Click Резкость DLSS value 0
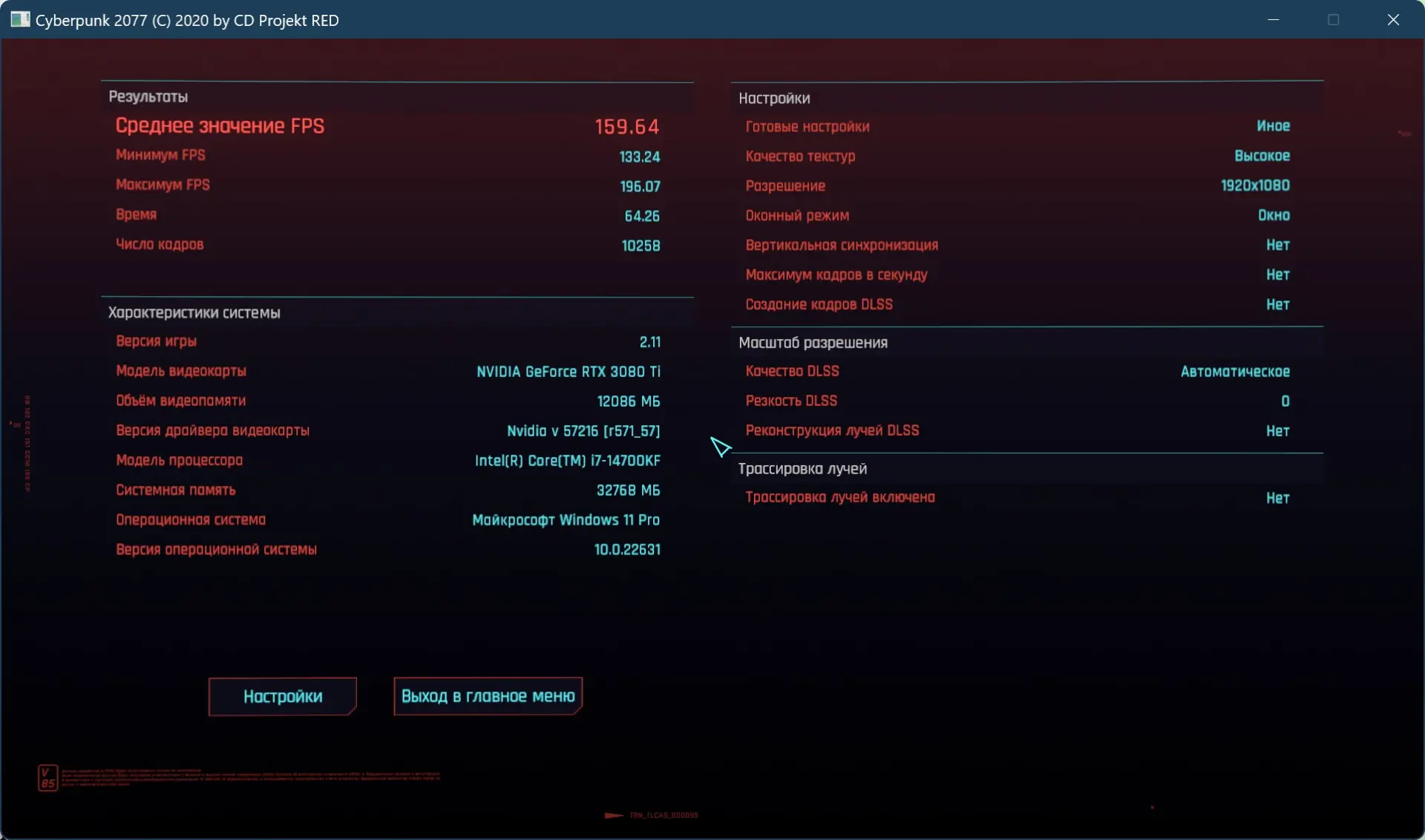The width and height of the screenshot is (1425, 840). click(x=1285, y=401)
